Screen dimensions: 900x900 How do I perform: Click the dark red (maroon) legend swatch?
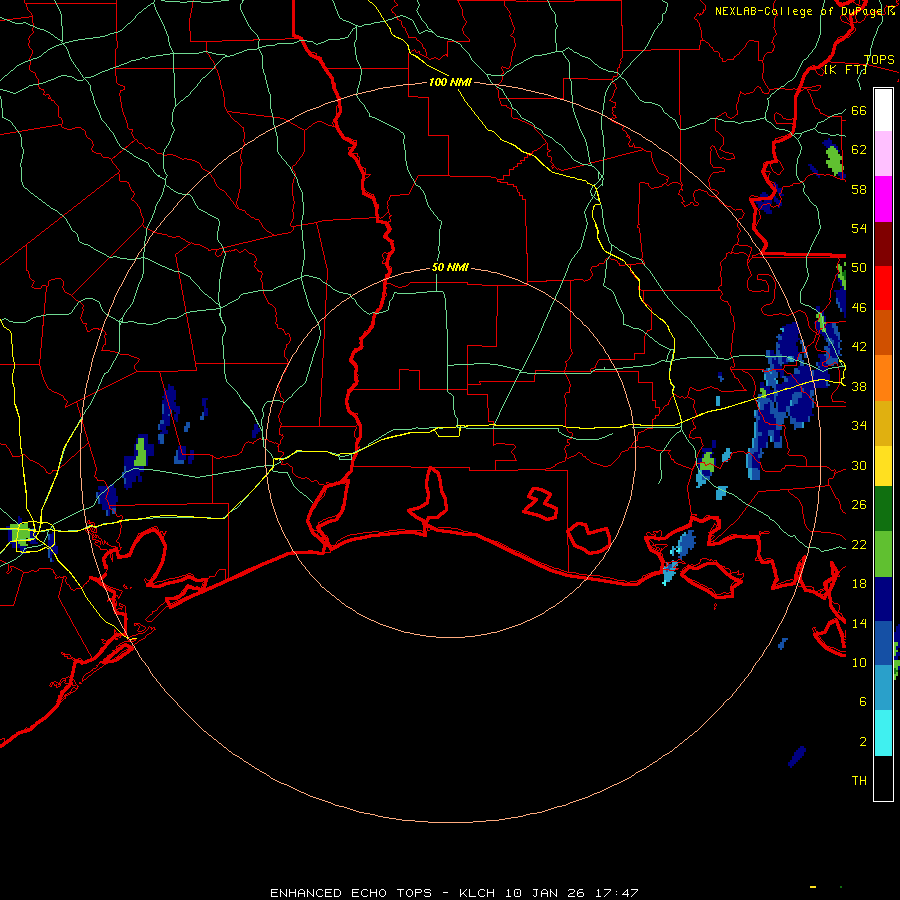pos(883,245)
